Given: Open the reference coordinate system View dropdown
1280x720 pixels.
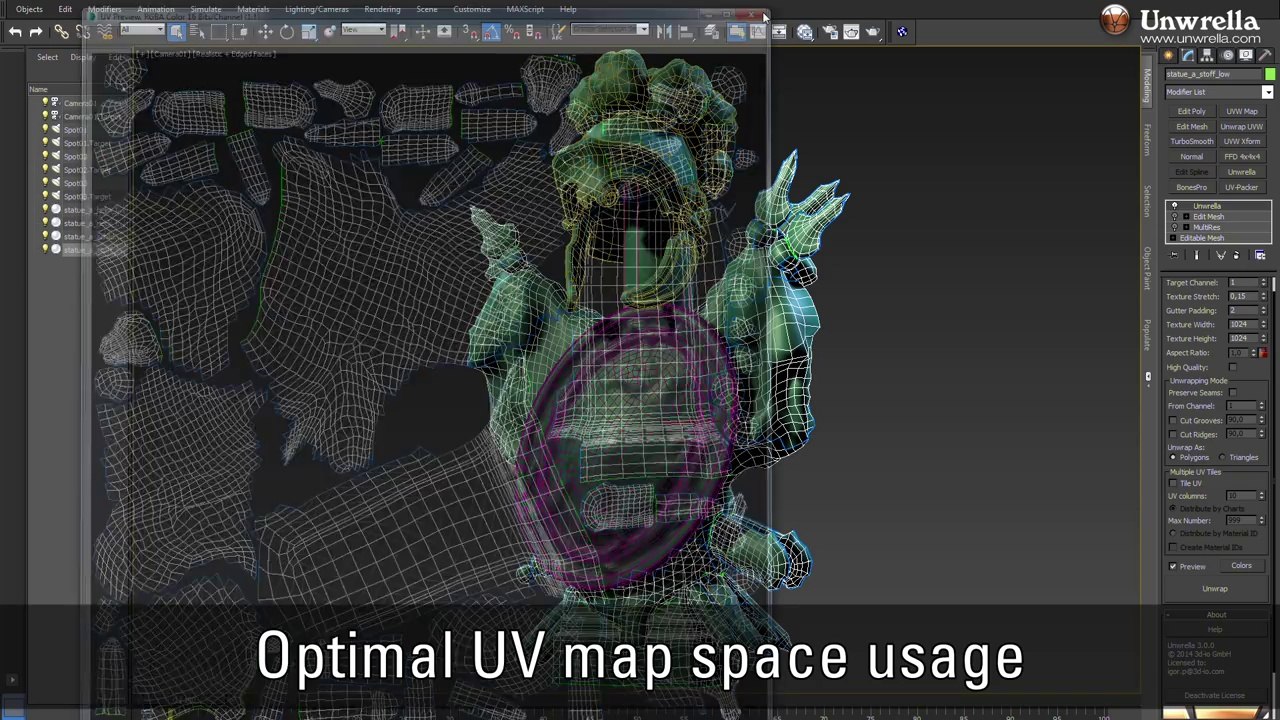Looking at the screenshot, I should pos(364,30).
